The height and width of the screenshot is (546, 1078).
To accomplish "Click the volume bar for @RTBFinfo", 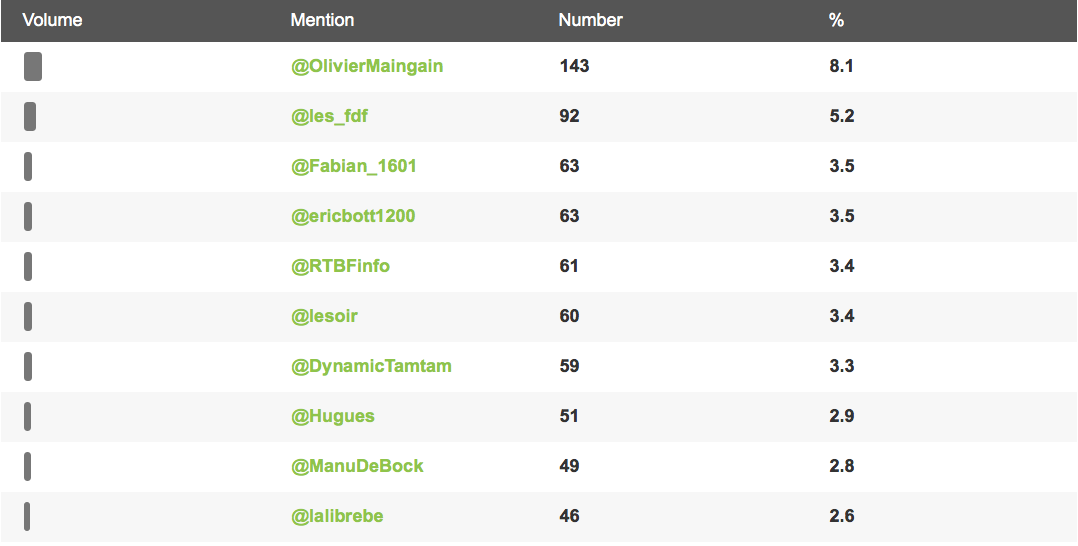I will click(x=28, y=266).
